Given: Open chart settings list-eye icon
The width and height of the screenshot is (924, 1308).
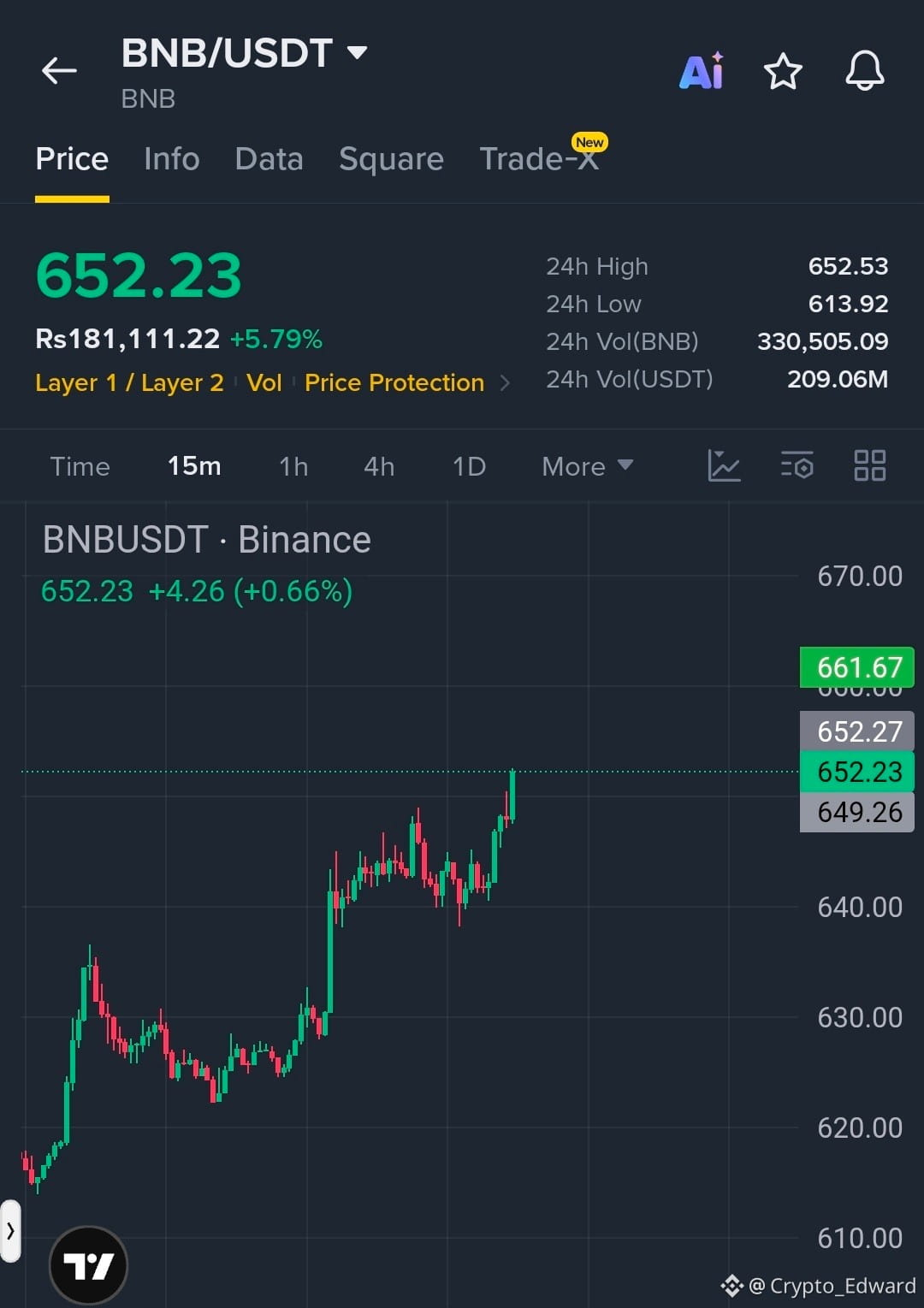Looking at the screenshot, I should pyautogui.click(x=797, y=465).
